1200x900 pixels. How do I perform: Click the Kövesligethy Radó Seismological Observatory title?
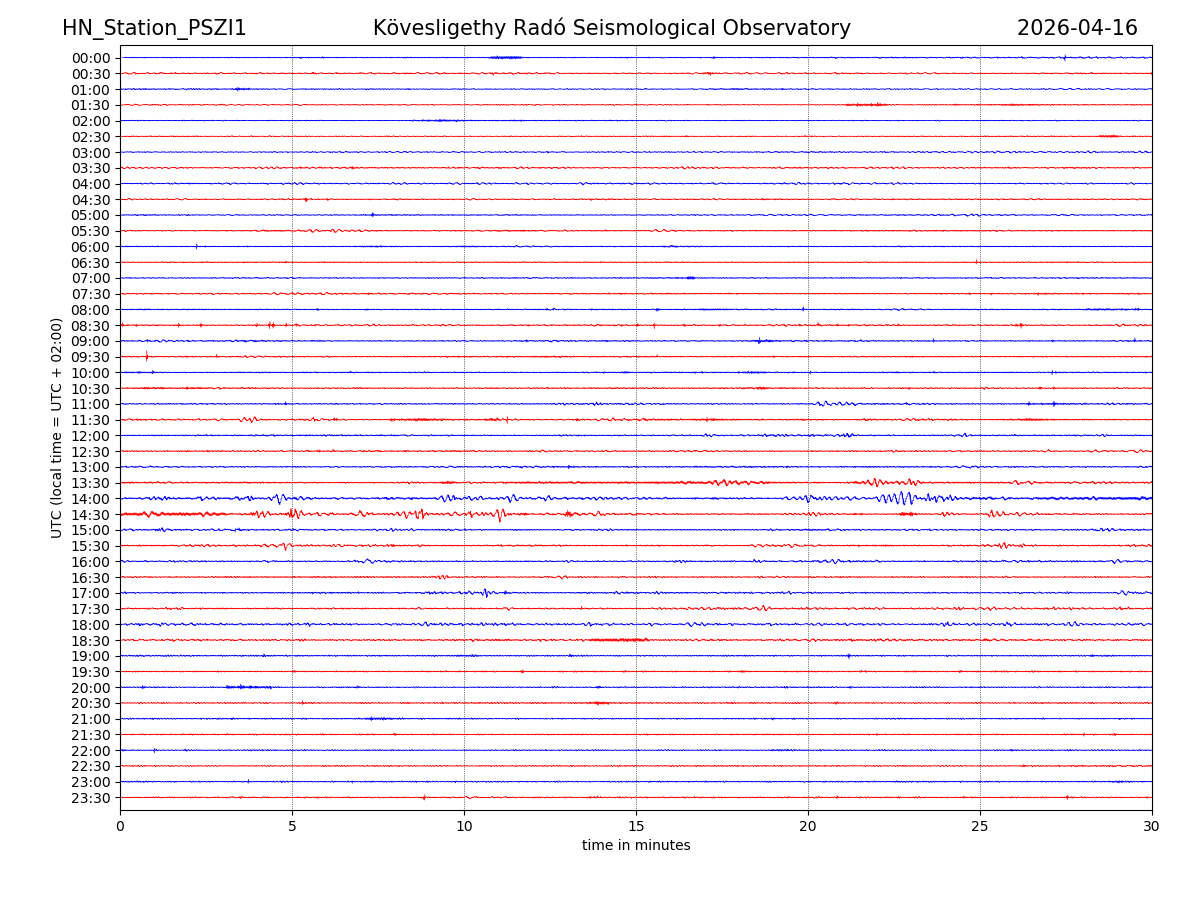(611, 29)
